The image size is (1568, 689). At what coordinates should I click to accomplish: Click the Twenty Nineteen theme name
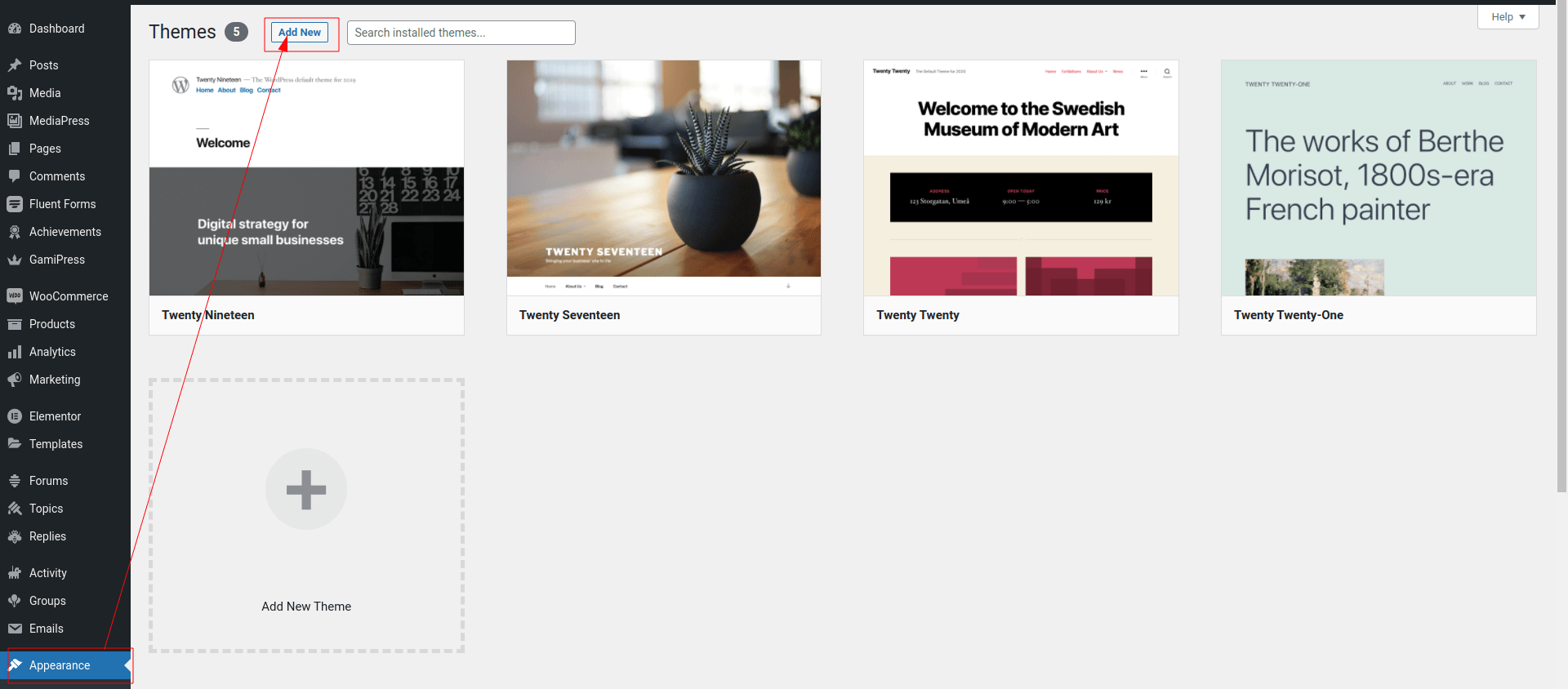pyautogui.click(x=208, y=315)
